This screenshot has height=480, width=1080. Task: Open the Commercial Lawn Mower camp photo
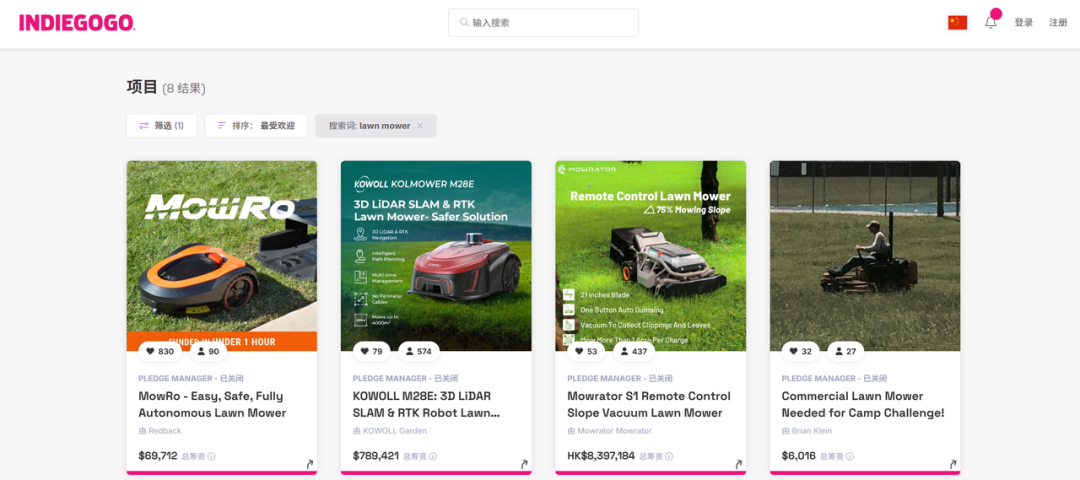(865, 255)
